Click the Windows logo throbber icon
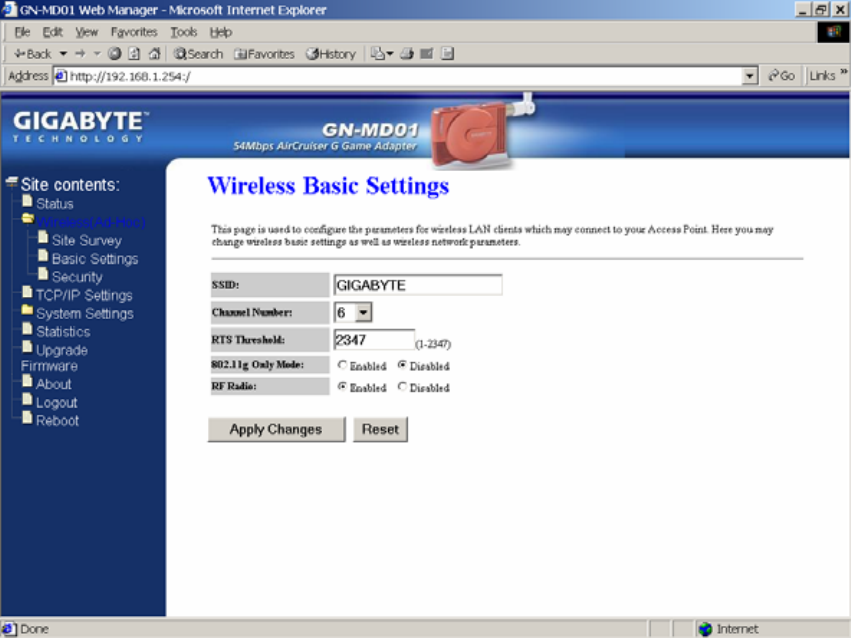The image size is (851, 638). click(x=833, y=32)
